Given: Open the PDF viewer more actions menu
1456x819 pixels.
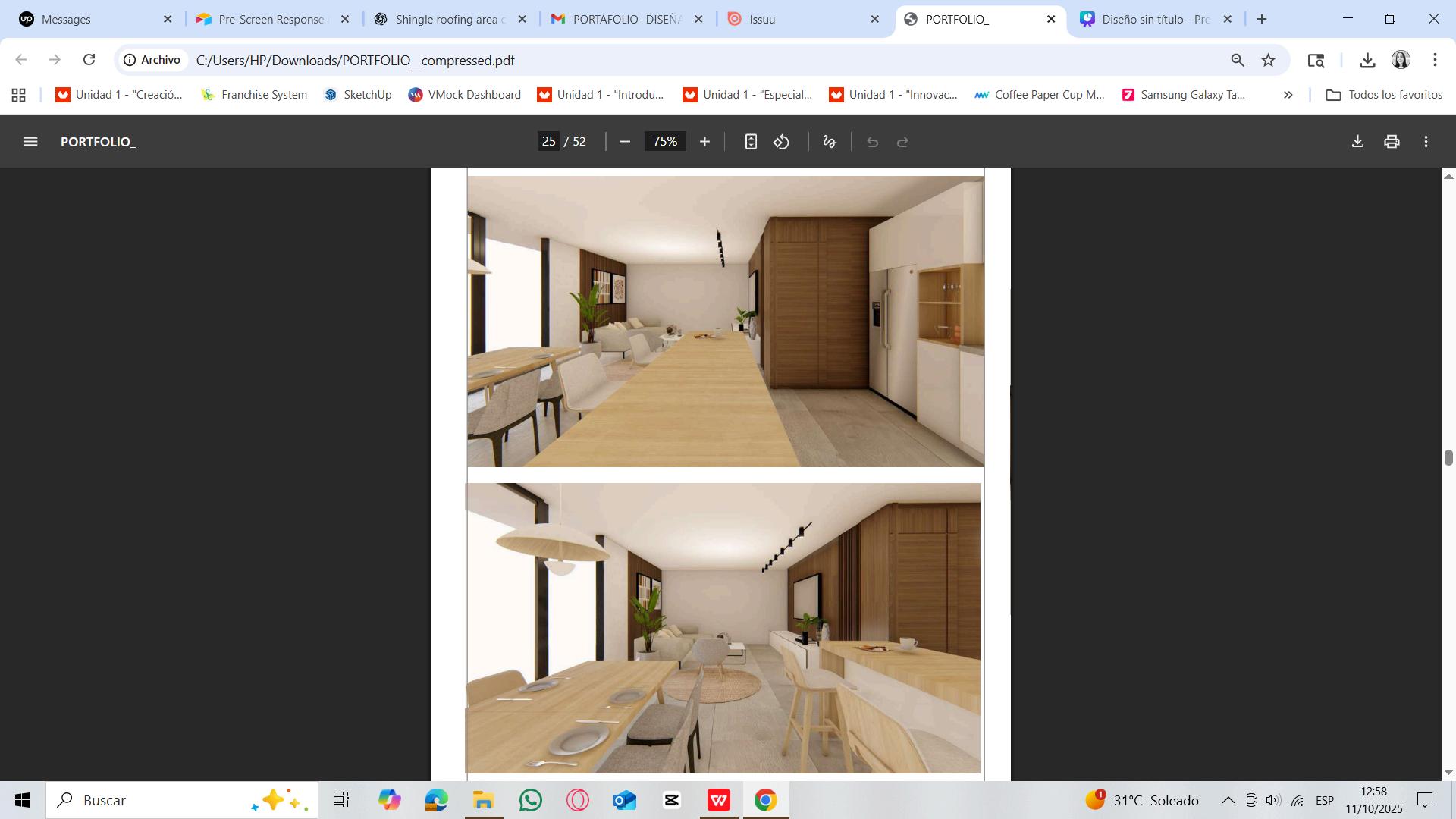Looking at the screenshot, I should pos(1426,142).
